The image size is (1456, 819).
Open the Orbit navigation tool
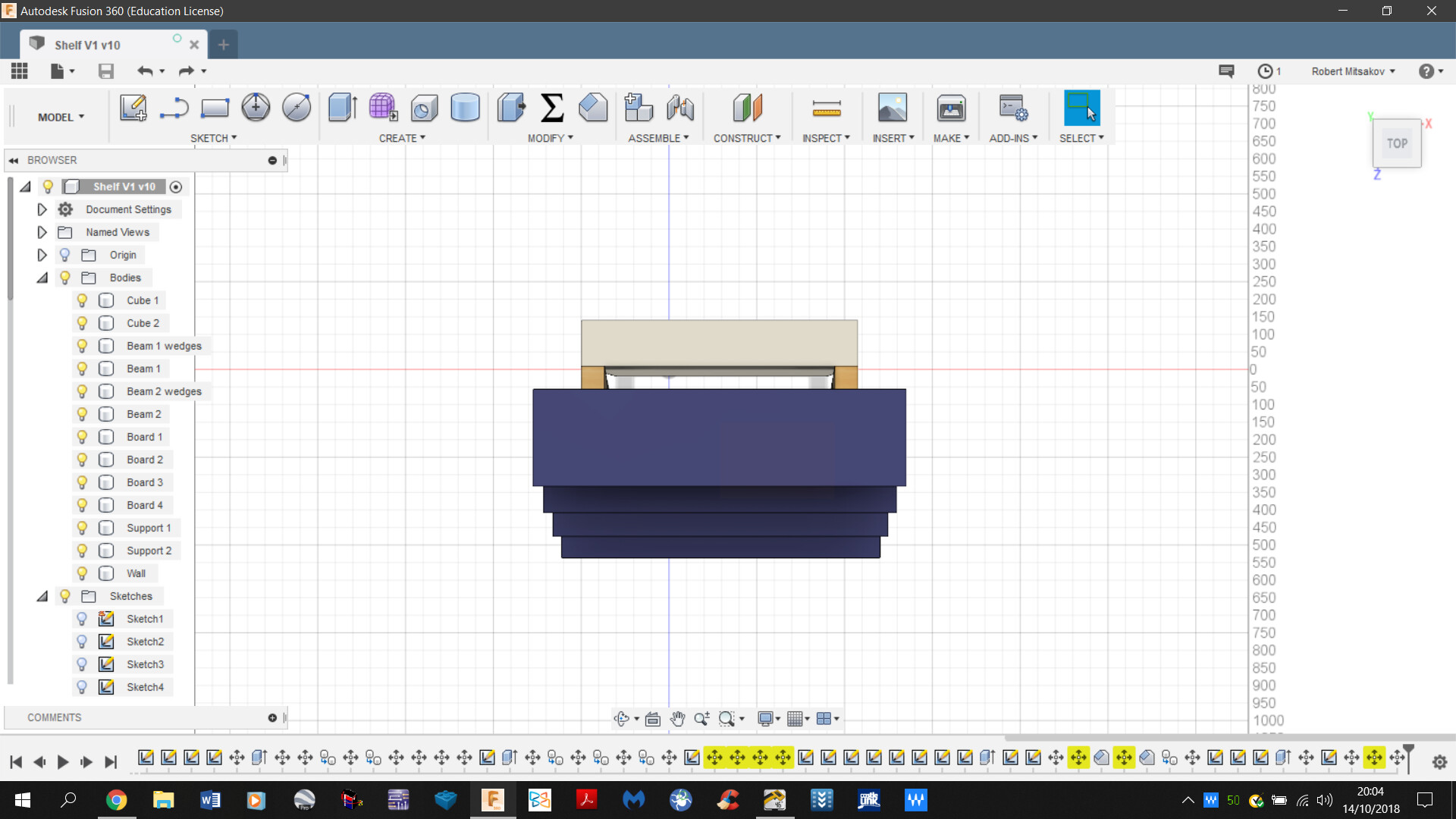[622, 718]
